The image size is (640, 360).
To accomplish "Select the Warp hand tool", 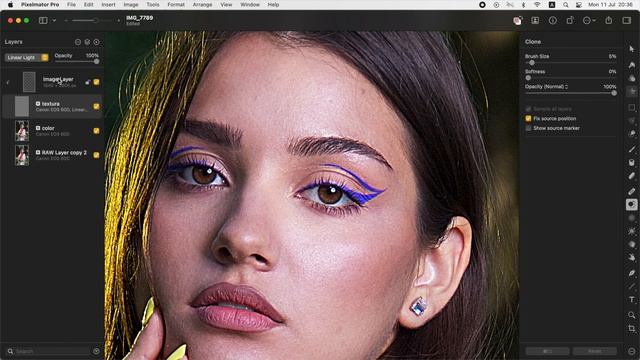I will pos(632,258).
